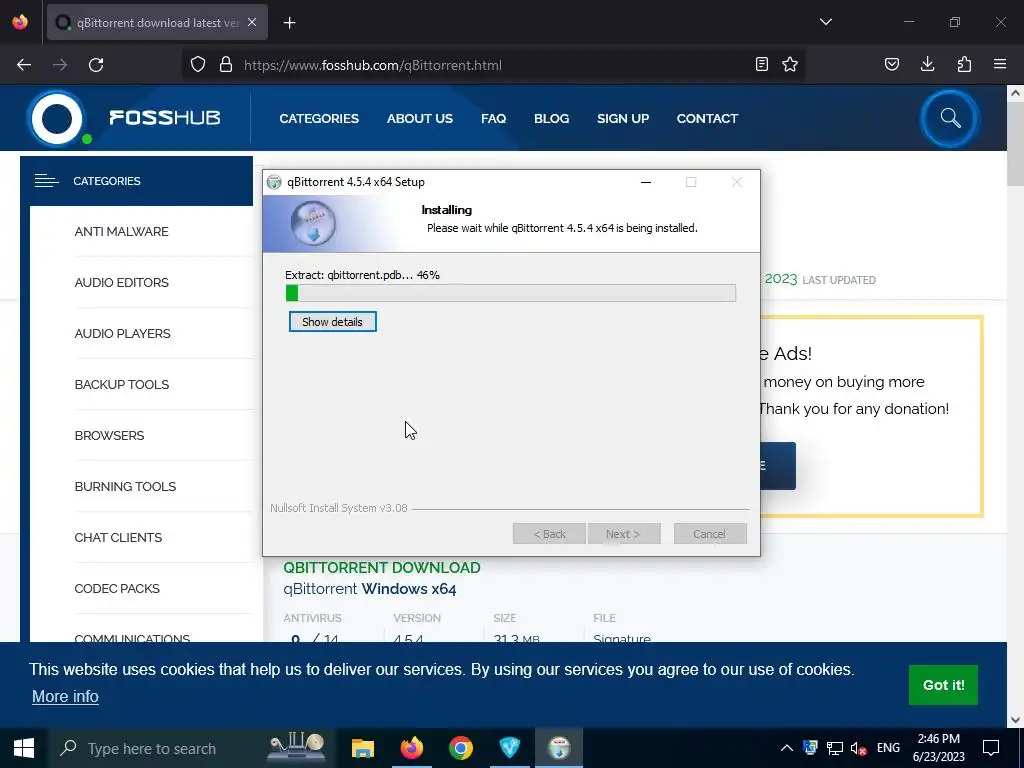
Task: Open clock and date flyout
Action: pos(938,748)
